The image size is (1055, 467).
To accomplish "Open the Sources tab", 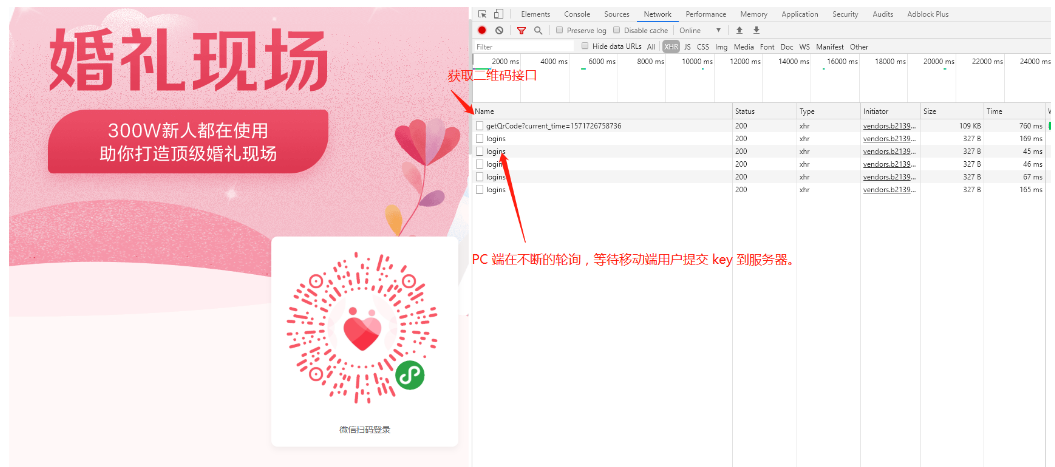I will click(x=616, y=14).
